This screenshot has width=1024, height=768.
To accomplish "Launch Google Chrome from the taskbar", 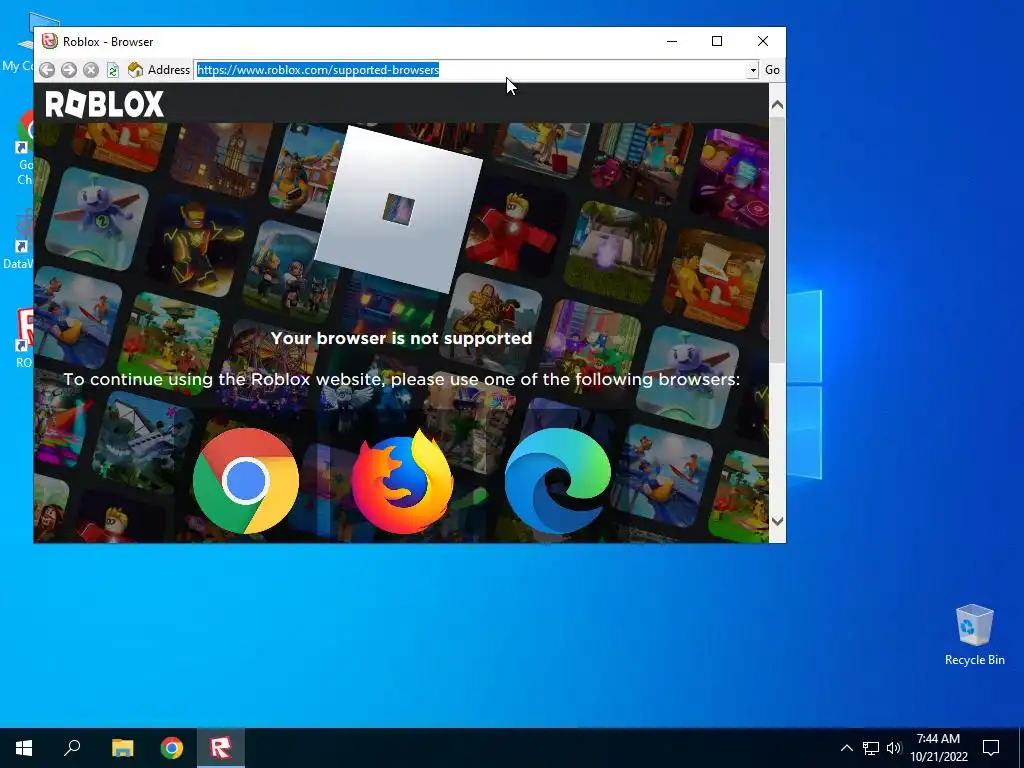I will coord(172,748).
